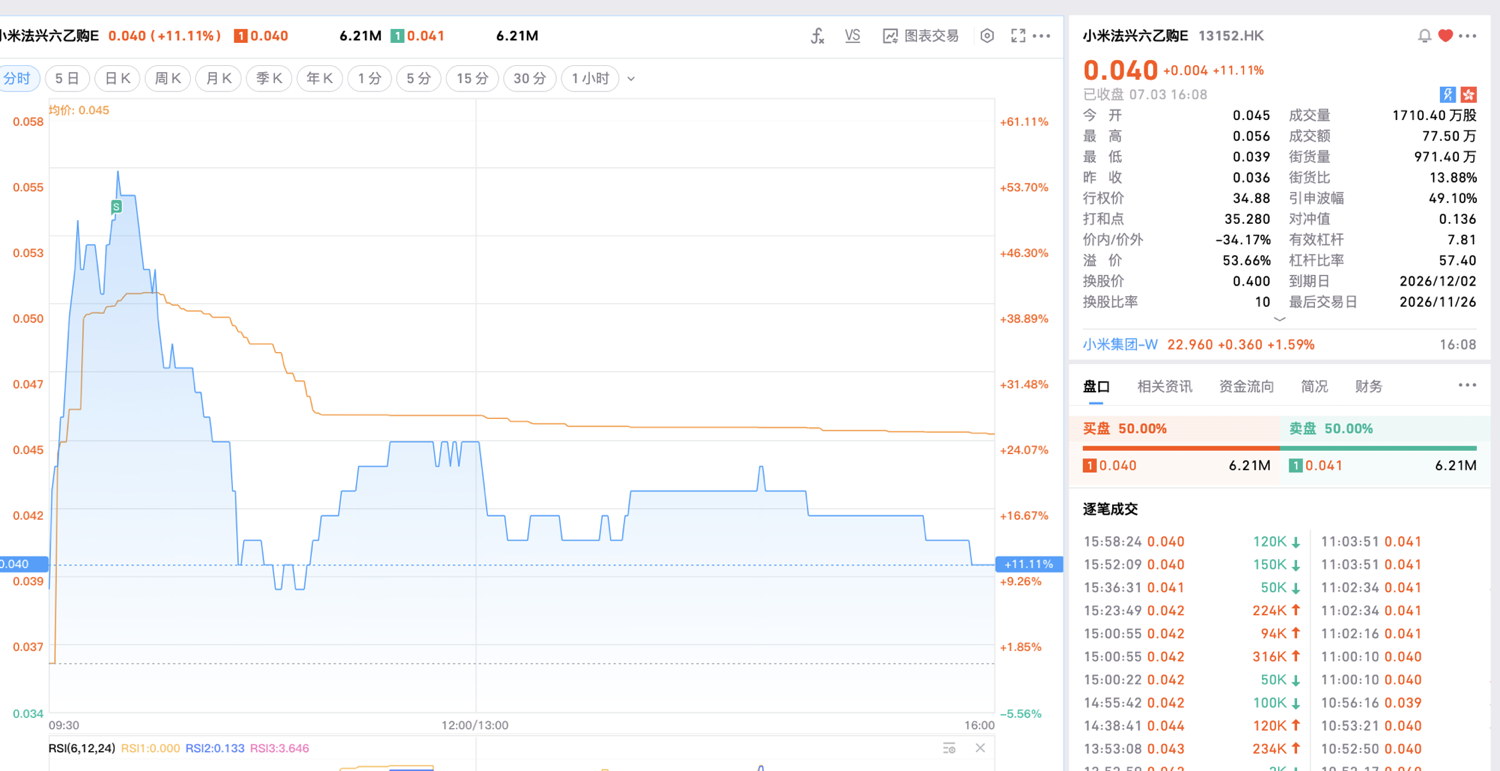Click the RSI3:3.646 value label
The image size is (1500, 771).
pyautogui.click(x=279, y=748)
